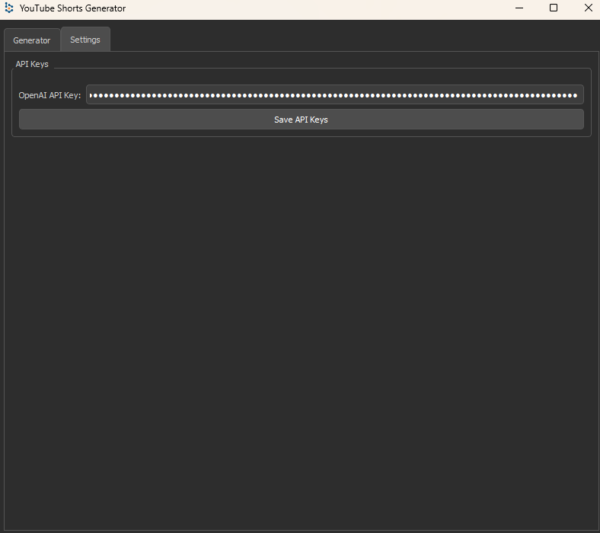Select the Settings tab
This screenshot has width=600, height=533.
coord(85,40)
